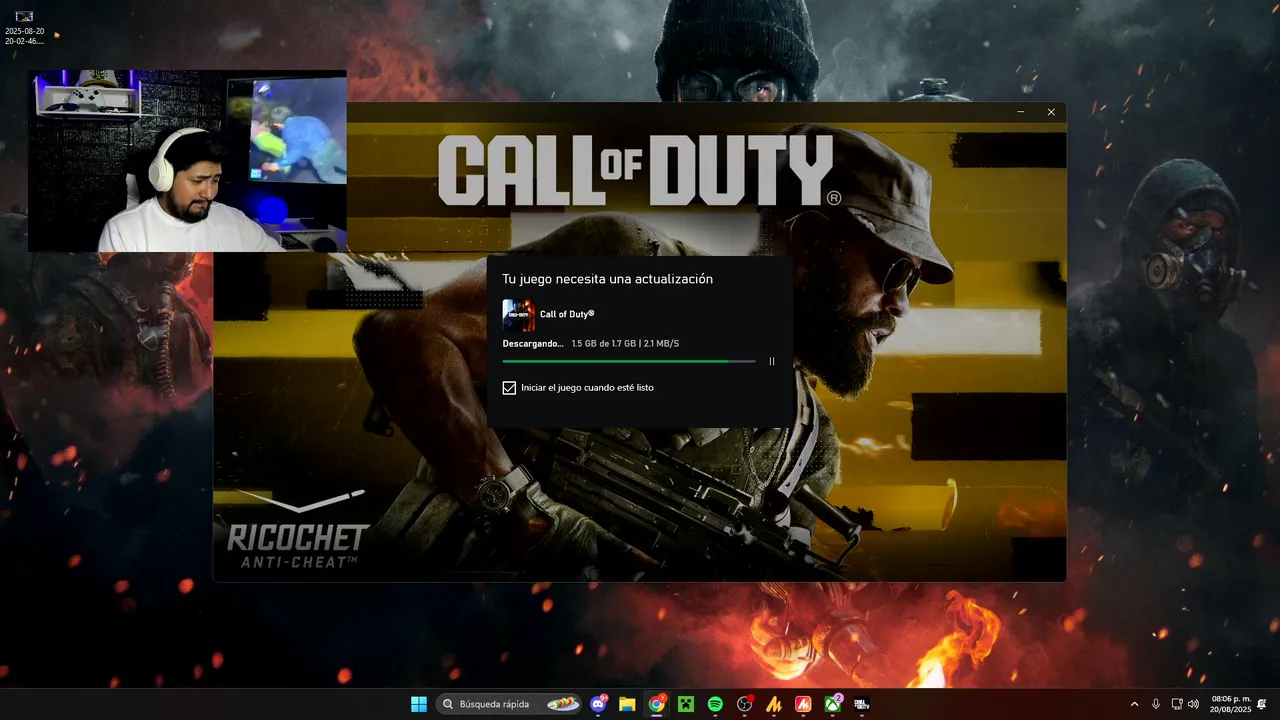
Task: Open network settings from tray
Action: point(1176,704)
